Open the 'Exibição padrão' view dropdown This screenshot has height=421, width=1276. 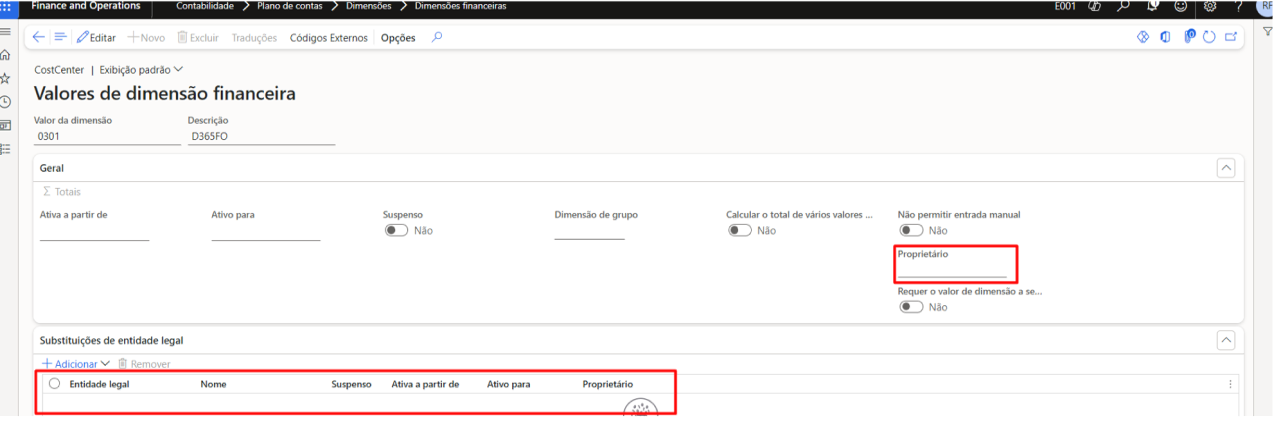pos(141,70)
